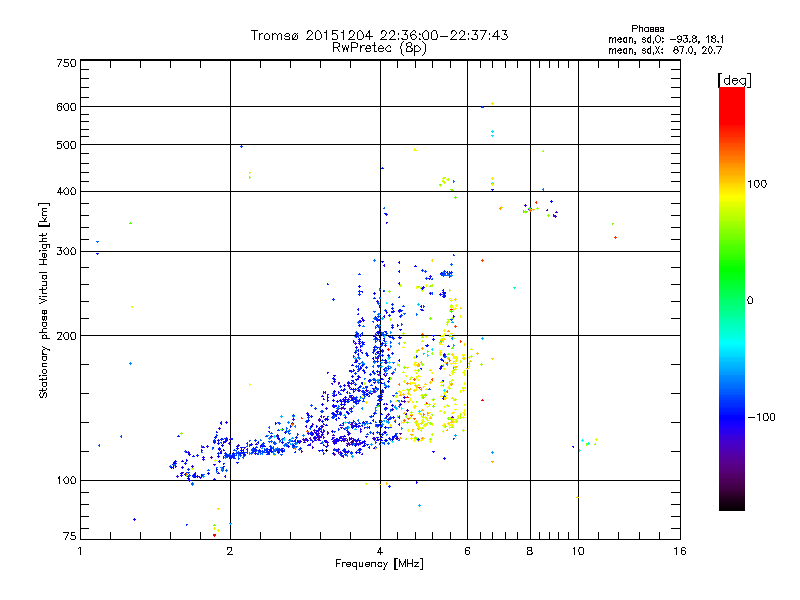Screen dimensions: 800x600
Task: Click the x-axis tick label '6'
Action: (x=467, y=551)
